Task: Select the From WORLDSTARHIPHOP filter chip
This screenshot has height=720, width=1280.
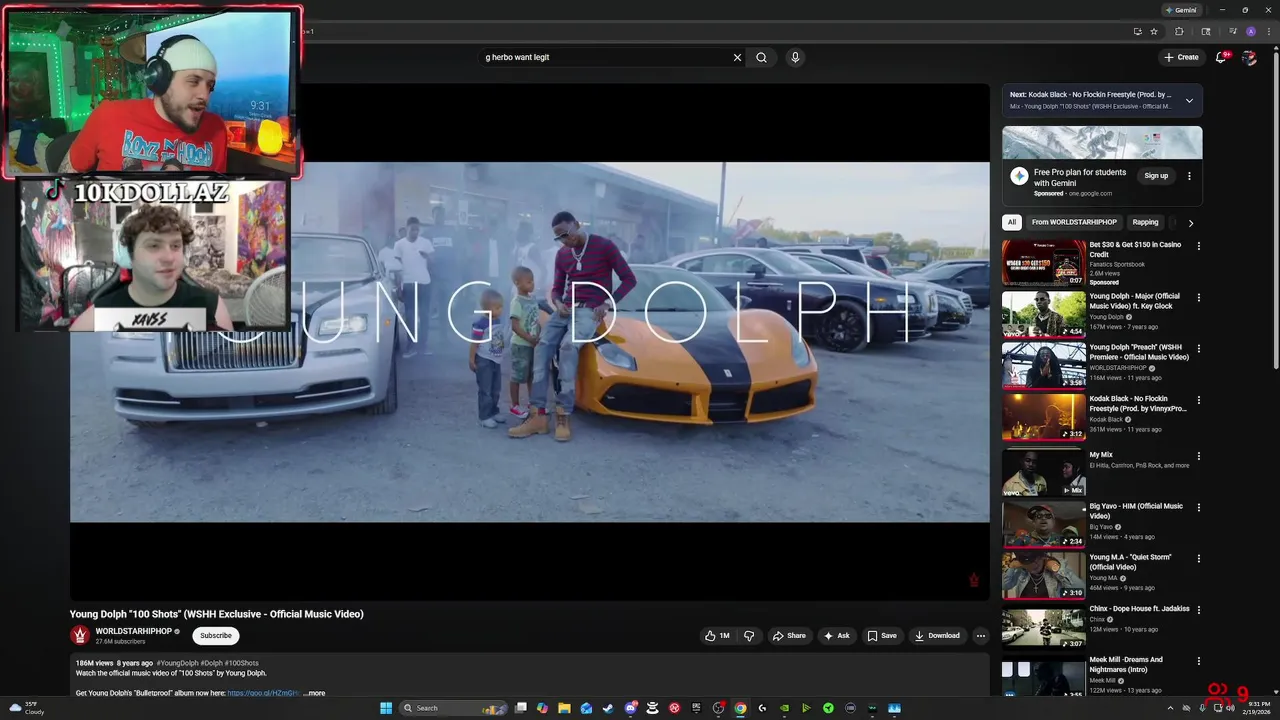Action: (x=1074, y=222)
